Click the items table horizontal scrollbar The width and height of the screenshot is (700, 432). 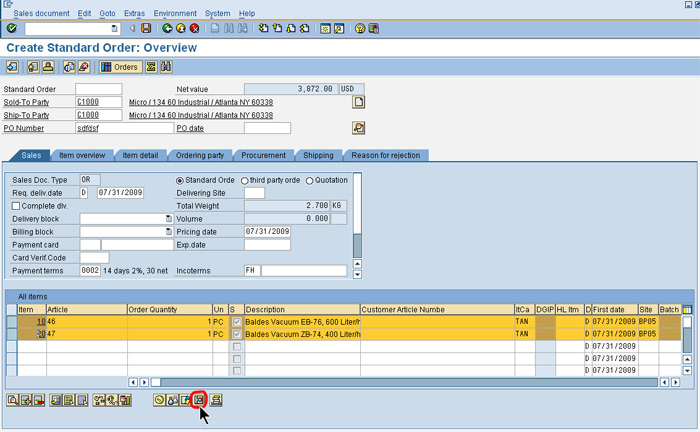400,382
